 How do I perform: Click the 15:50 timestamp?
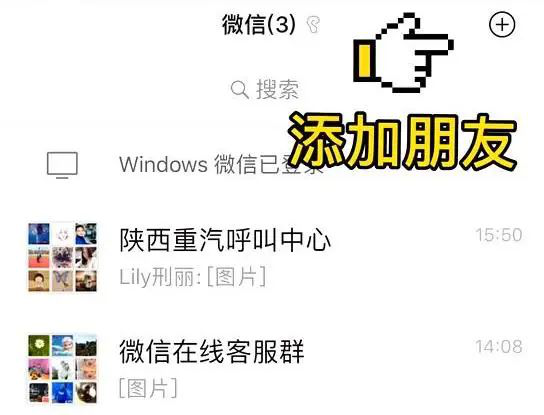point(499,235)
